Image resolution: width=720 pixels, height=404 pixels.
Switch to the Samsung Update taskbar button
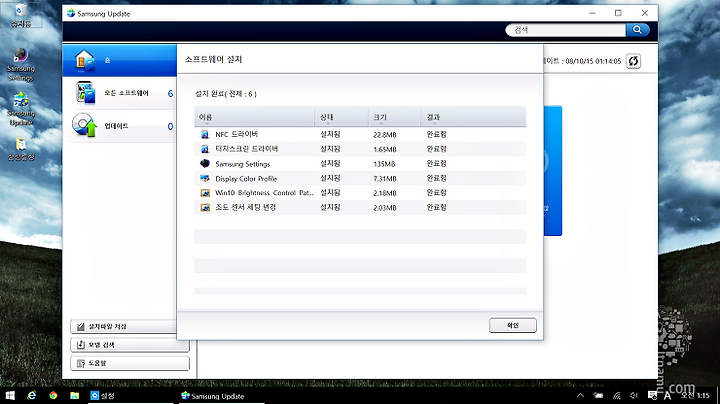(x=222, y=395)
